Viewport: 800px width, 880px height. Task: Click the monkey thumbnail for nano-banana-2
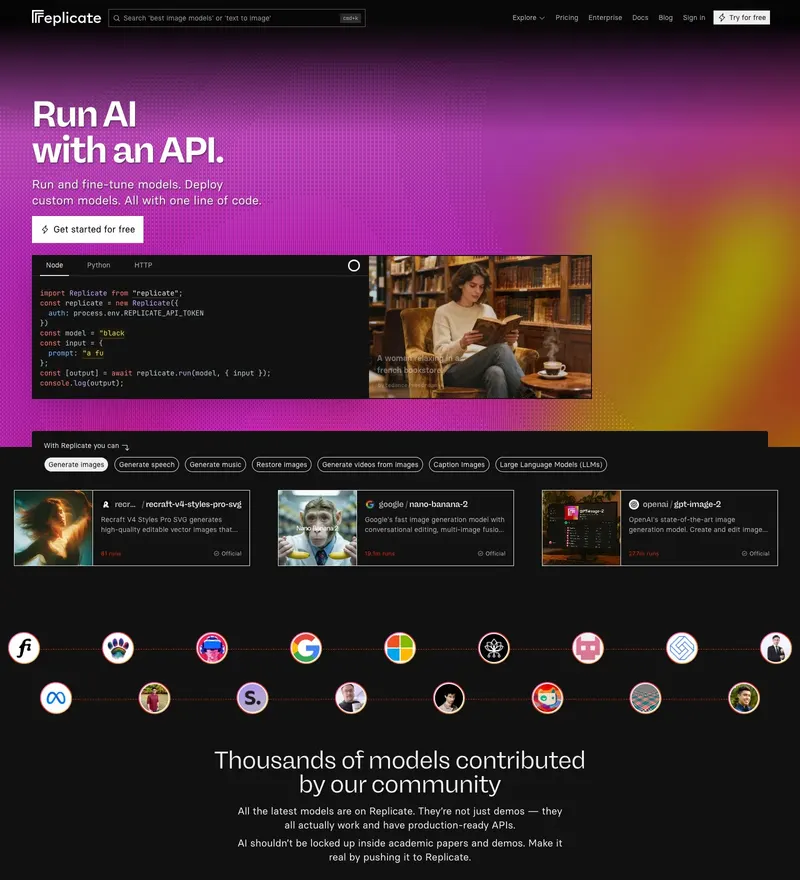point(318,528)
